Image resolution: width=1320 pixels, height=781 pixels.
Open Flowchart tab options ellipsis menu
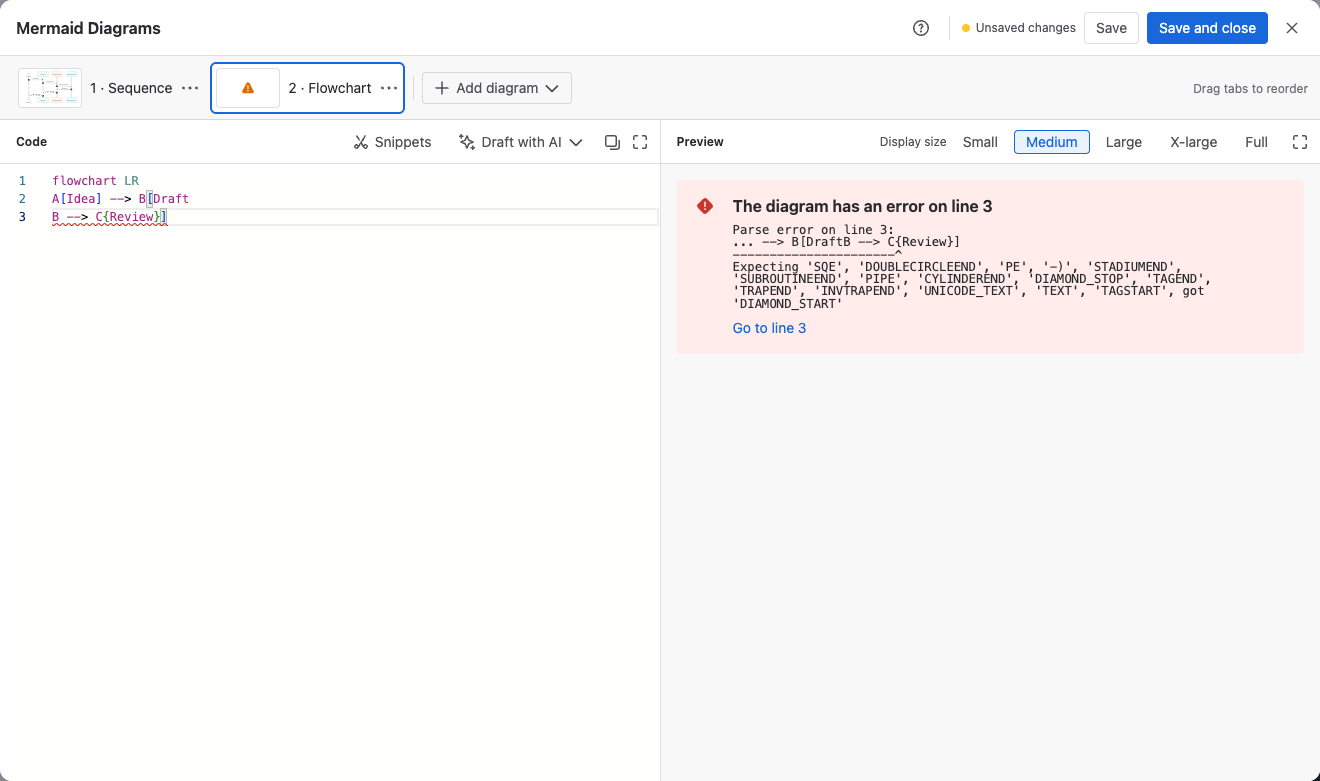coord(389,88)
